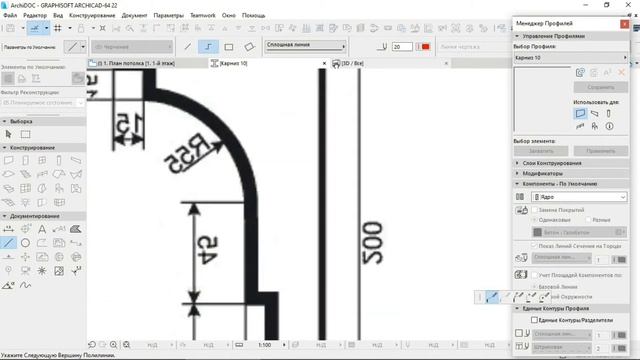The height and width of the screenshot is (360, 640).
Task: Click Бетон surface material swatch
Action: coord(537,232)
